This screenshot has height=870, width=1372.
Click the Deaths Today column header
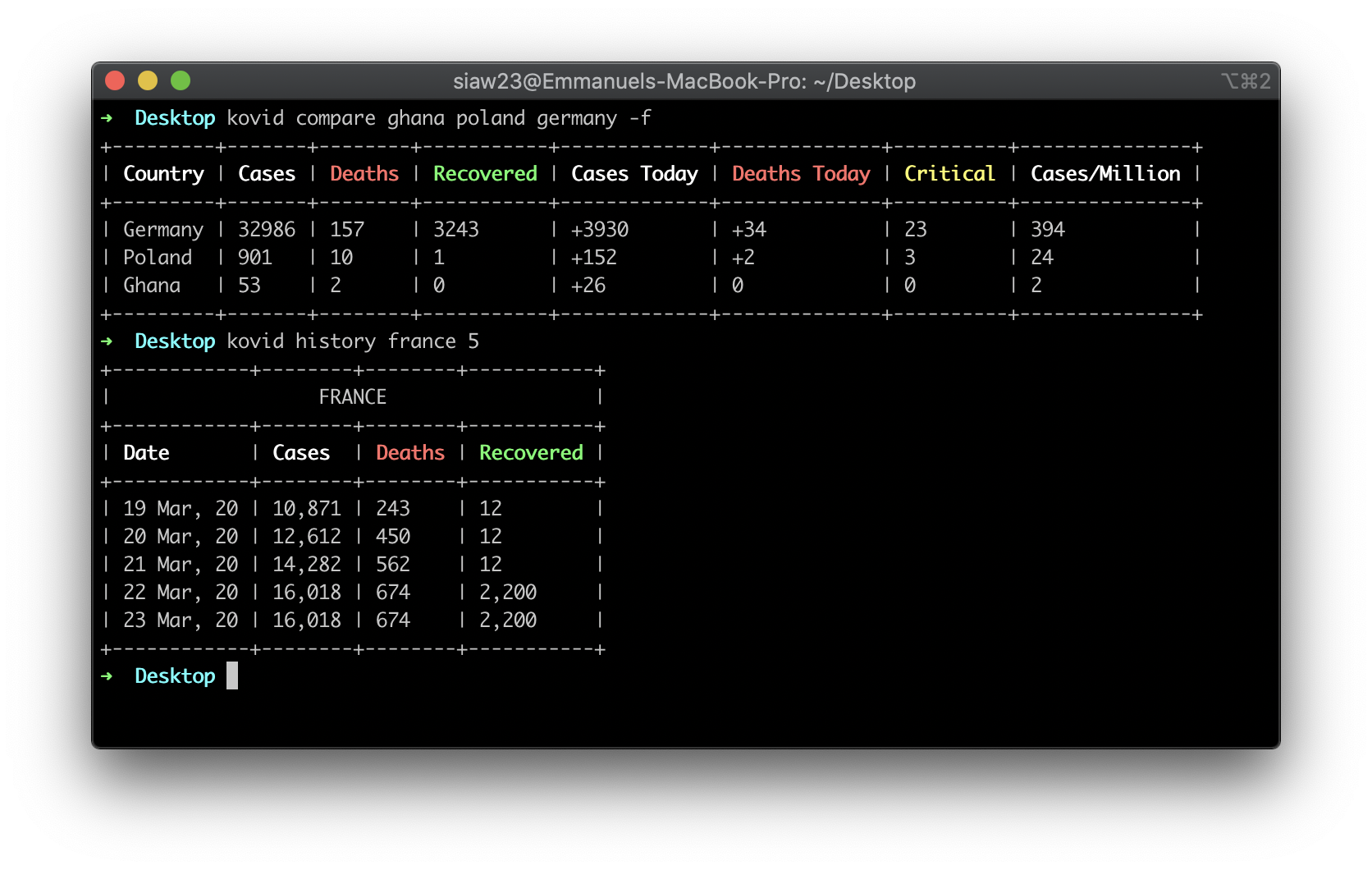pyautogui.click(x=801, y=174)
